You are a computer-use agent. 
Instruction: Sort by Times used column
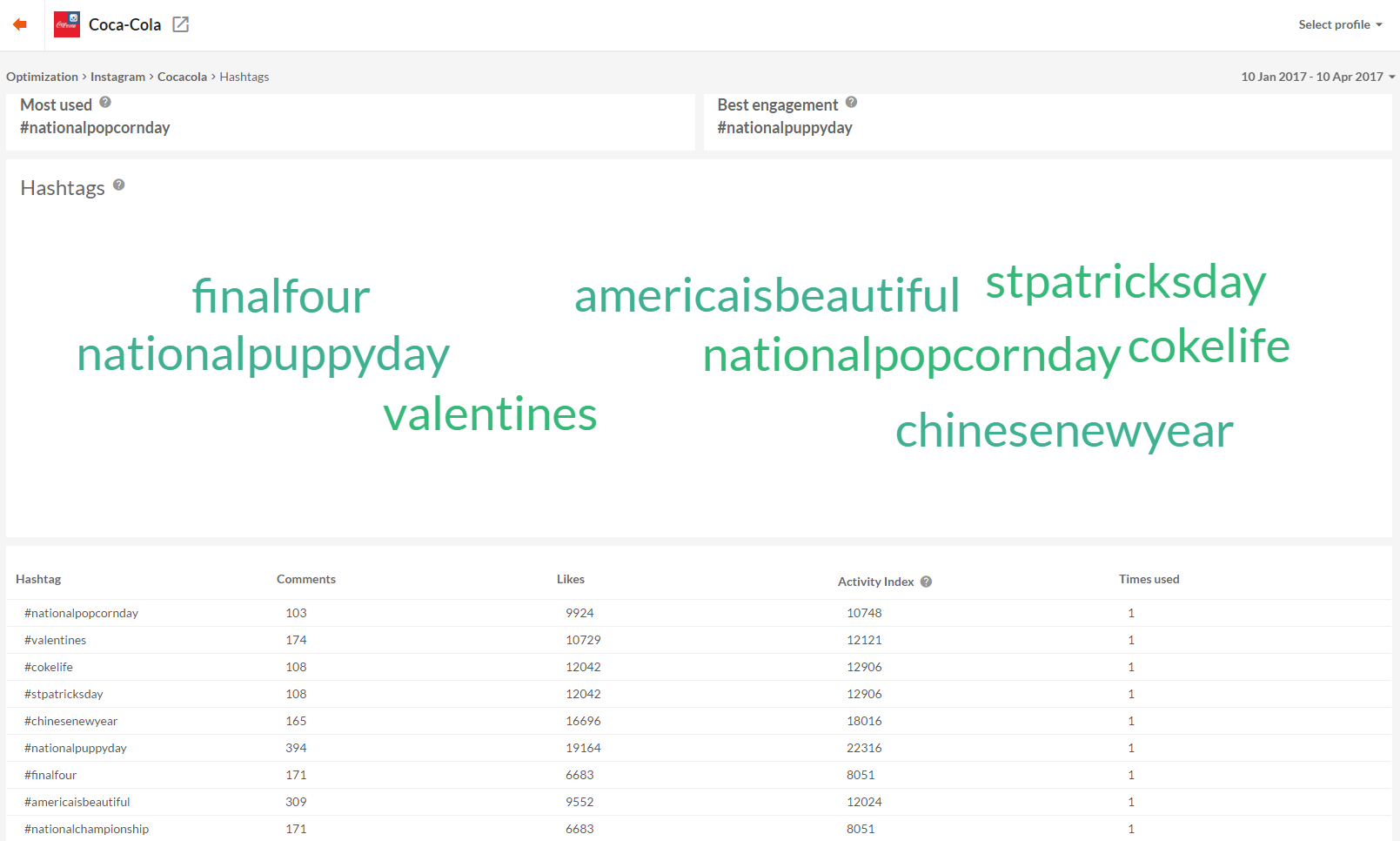(x=1149, y=579)
